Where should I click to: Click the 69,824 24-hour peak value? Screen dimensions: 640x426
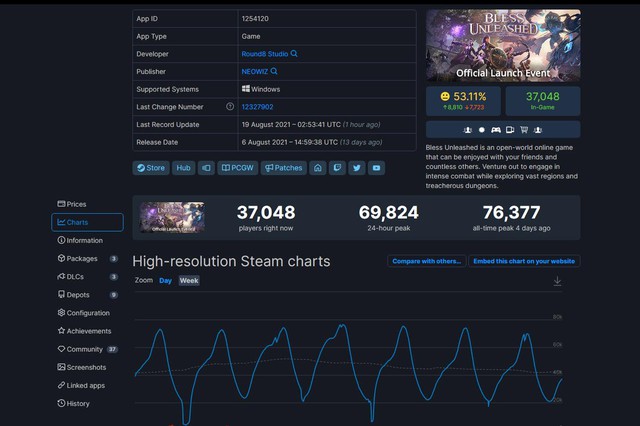click(x=389, y=212)
